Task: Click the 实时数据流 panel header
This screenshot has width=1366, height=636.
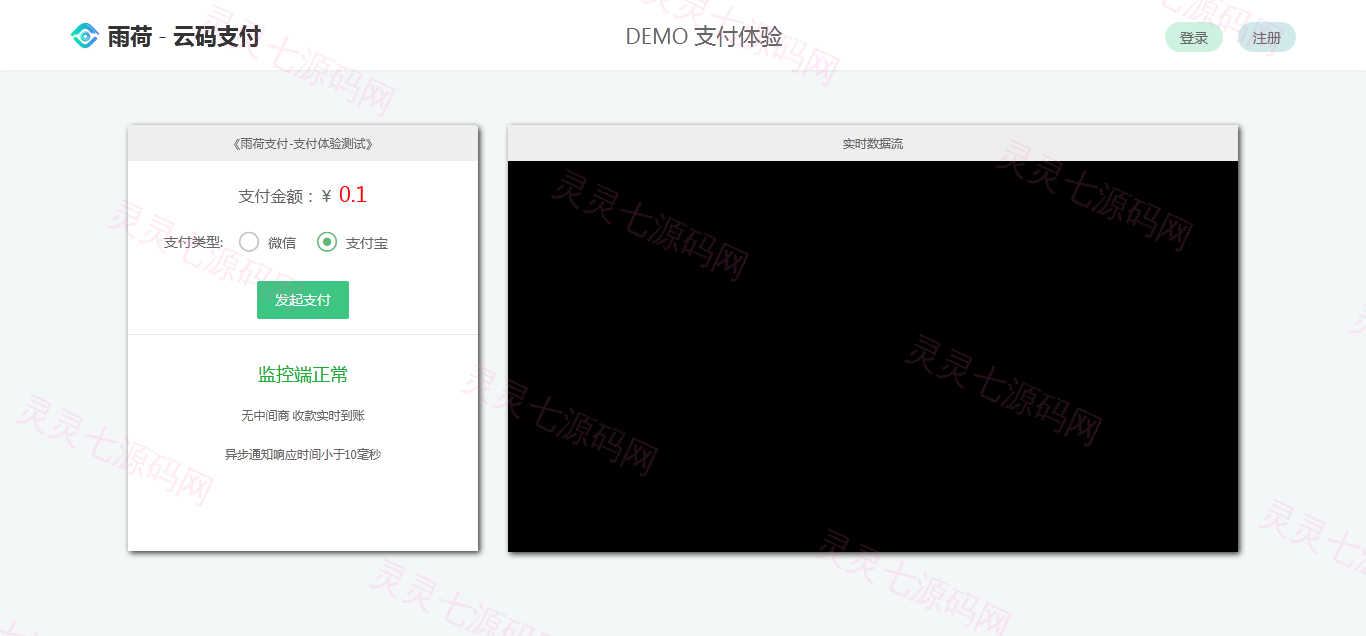Action: click(x=873, y=143)
